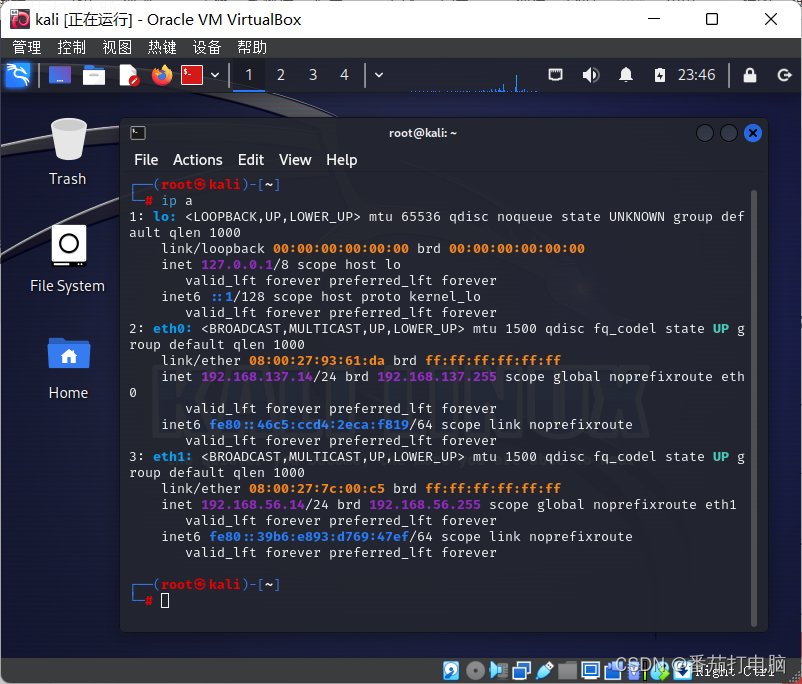This screenshot has width=802, height=684.
Task: Switch to workspace 4
Action: tap(344, 75)
